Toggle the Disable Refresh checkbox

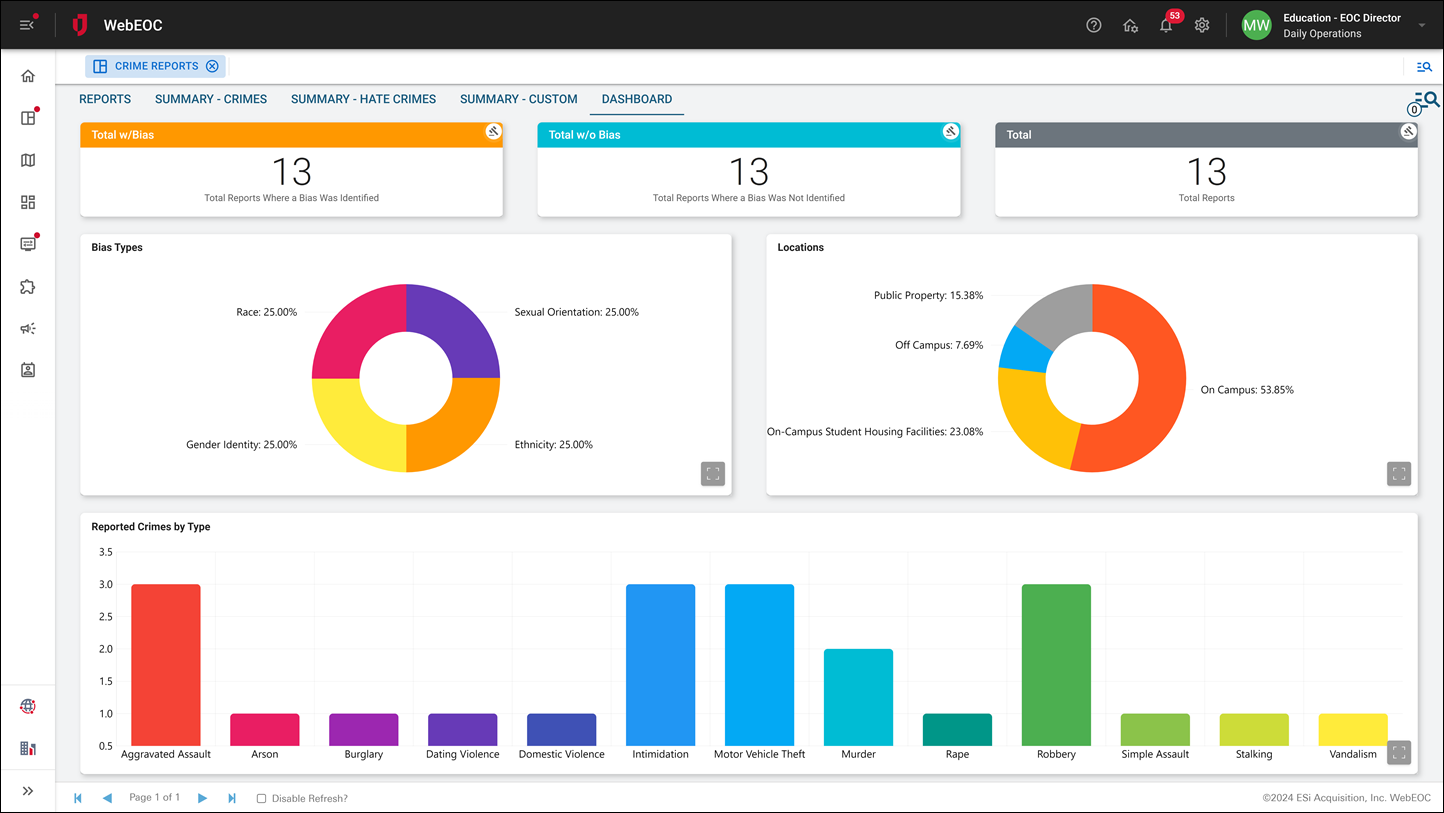click(261, 798)
